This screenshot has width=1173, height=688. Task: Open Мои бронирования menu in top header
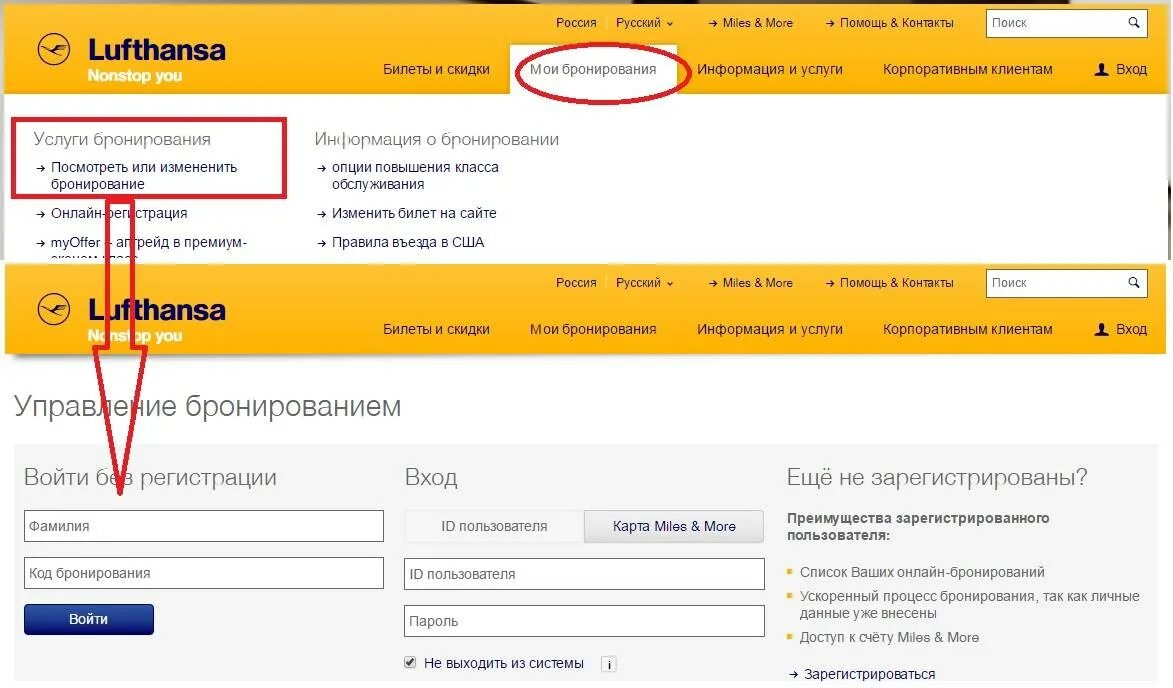click(592, 70)
